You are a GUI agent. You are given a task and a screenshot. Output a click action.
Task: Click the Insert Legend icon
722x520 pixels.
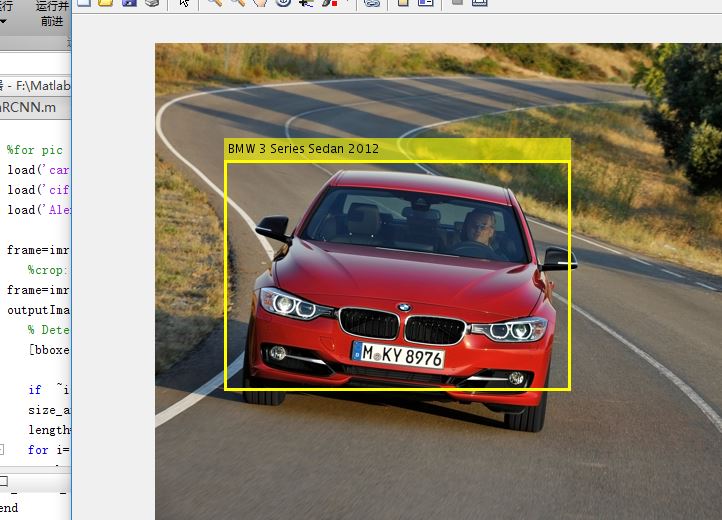426,2
